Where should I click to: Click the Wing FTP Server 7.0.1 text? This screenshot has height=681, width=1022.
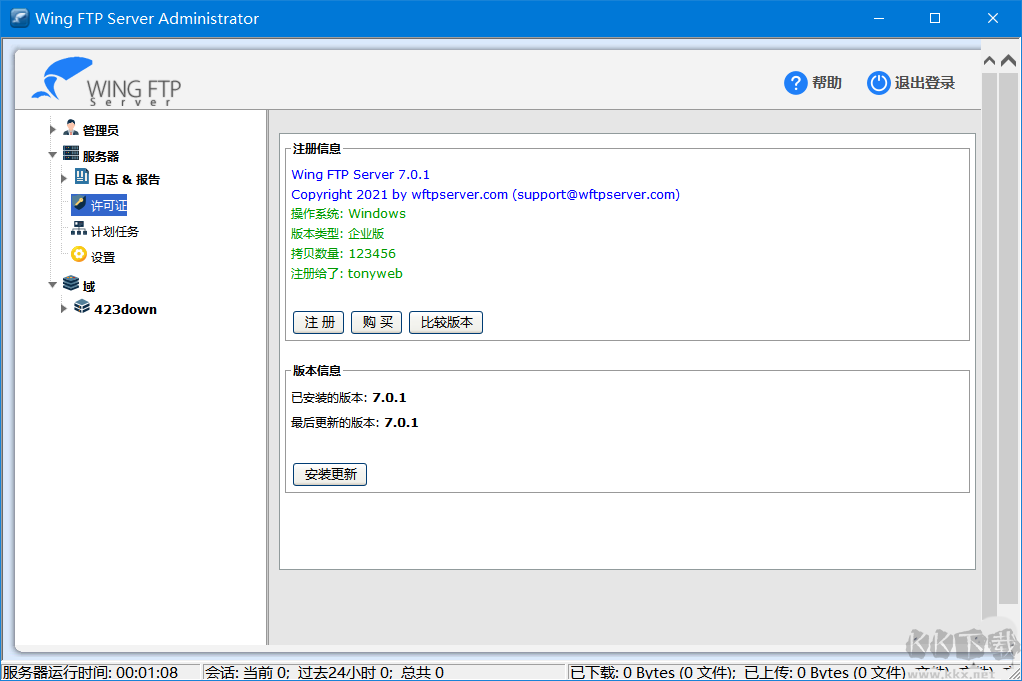[360, 175]
